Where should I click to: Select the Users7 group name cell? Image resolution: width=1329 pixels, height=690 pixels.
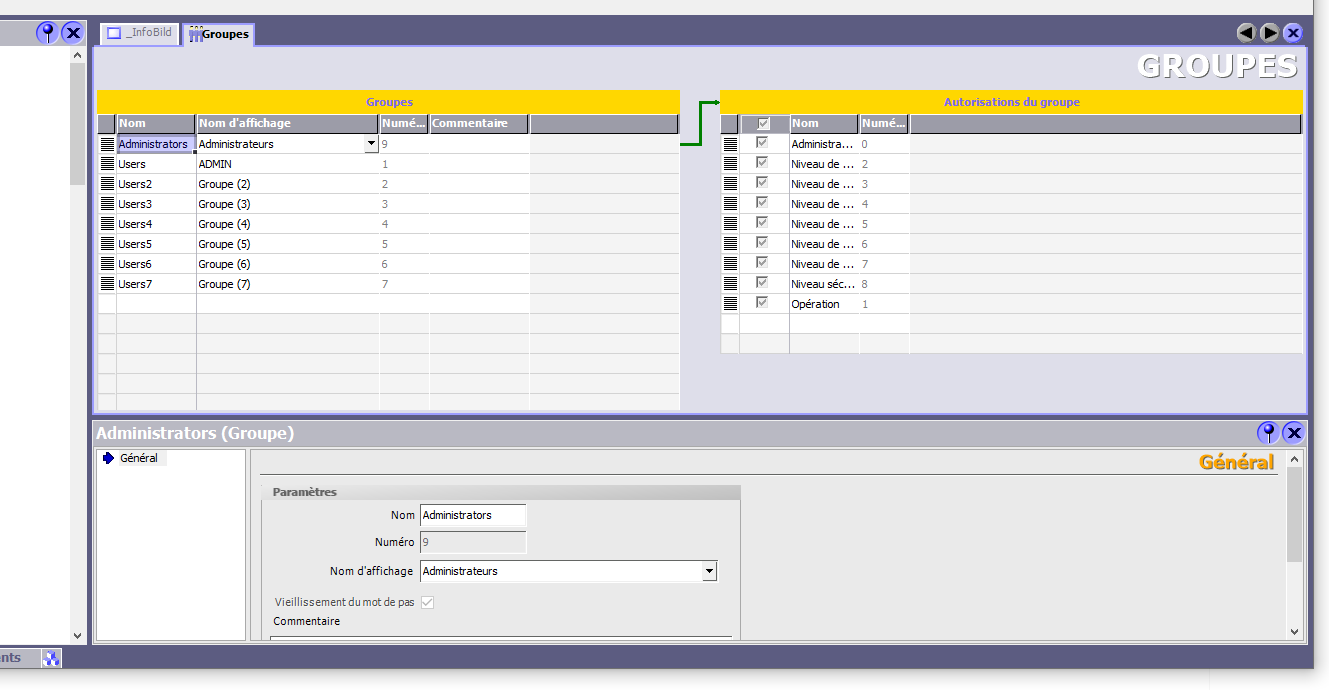(x=155, y=284)
